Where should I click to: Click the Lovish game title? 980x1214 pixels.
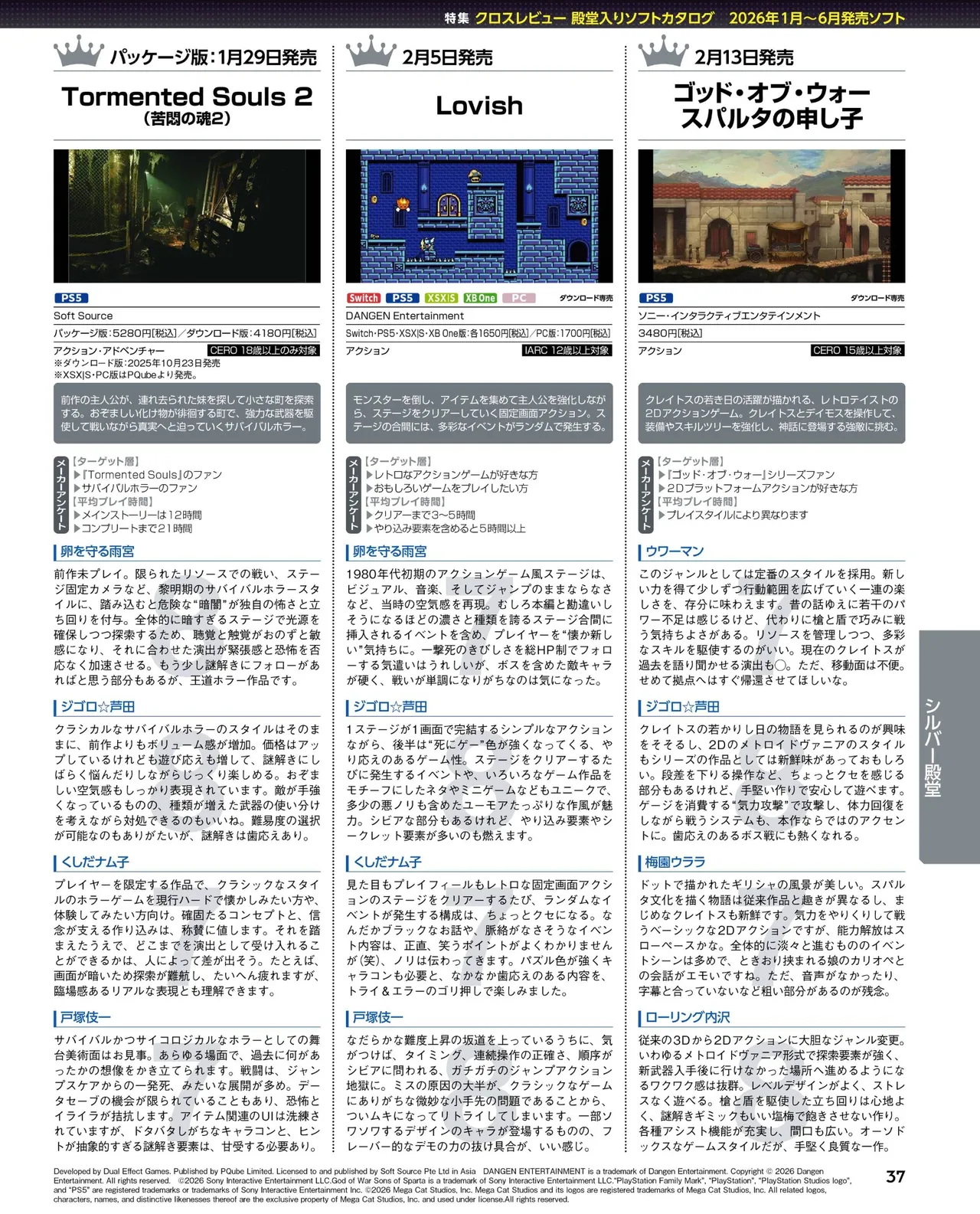(479, 106)
